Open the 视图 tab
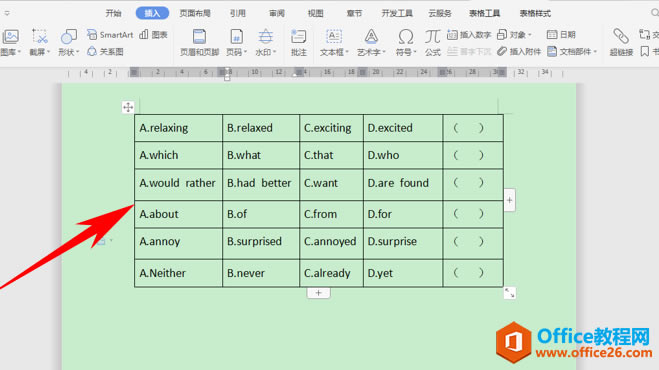The width and height of the screenshot is (659, 370). (315, 13)
